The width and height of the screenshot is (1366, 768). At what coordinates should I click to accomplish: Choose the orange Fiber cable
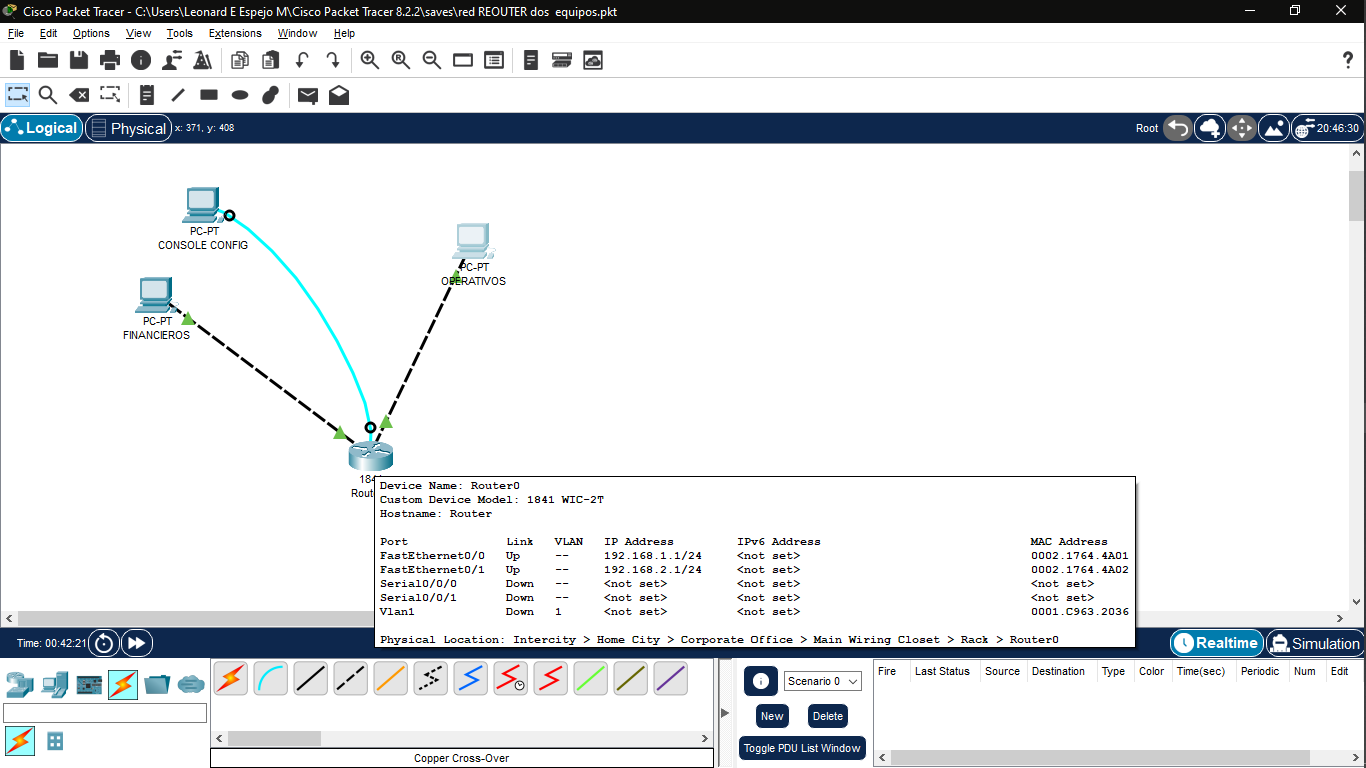(x=391, y=679)
